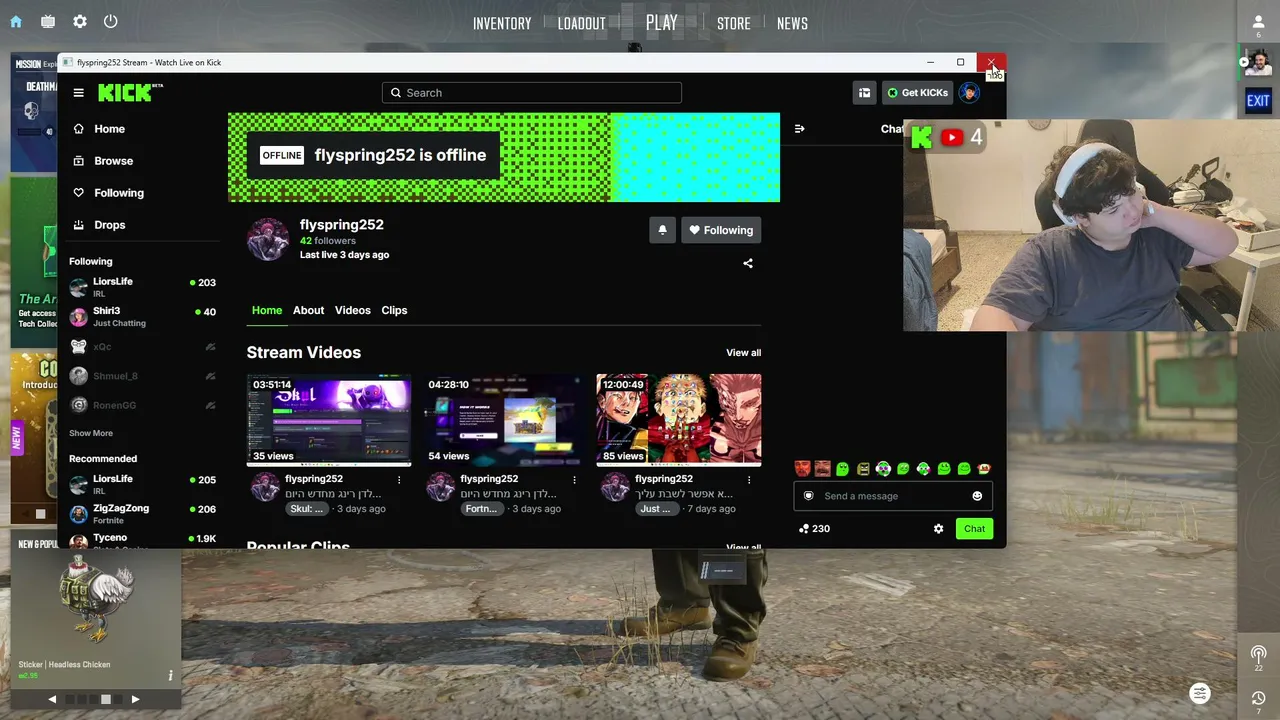Open game Settings gear icon

[x=80, y=21]
